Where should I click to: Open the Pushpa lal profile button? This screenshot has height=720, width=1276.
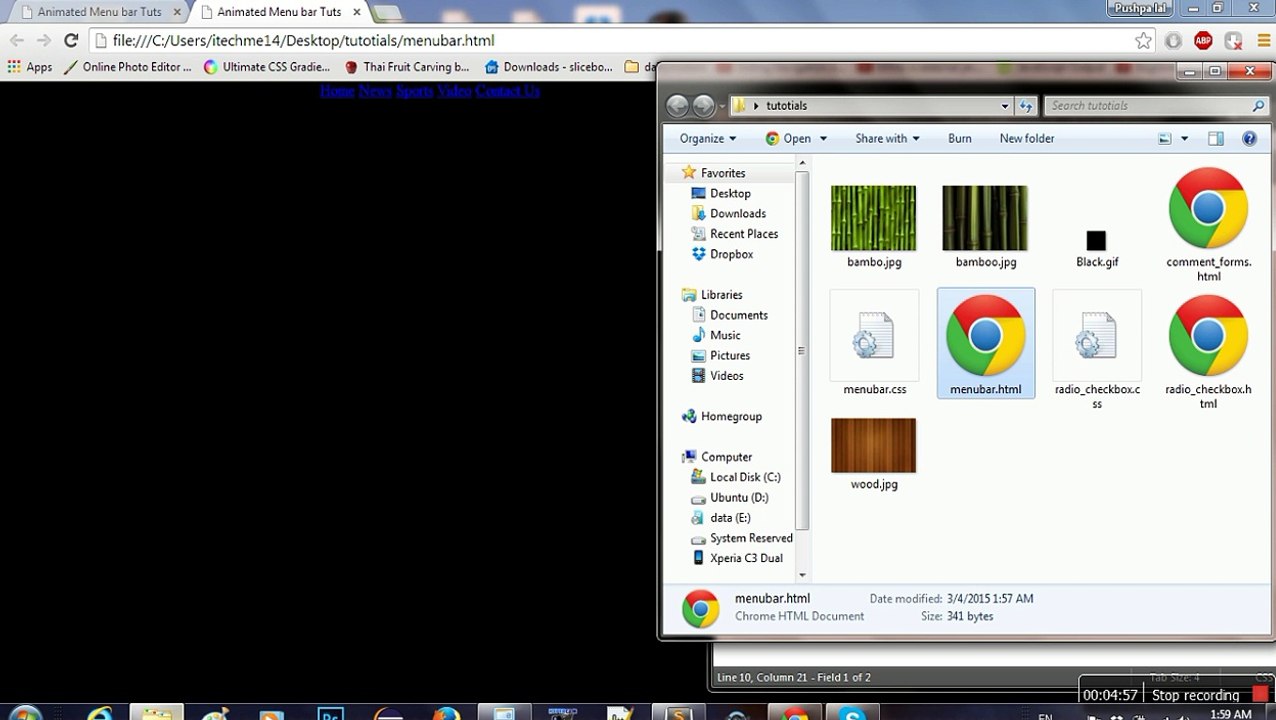point(1140,8)
